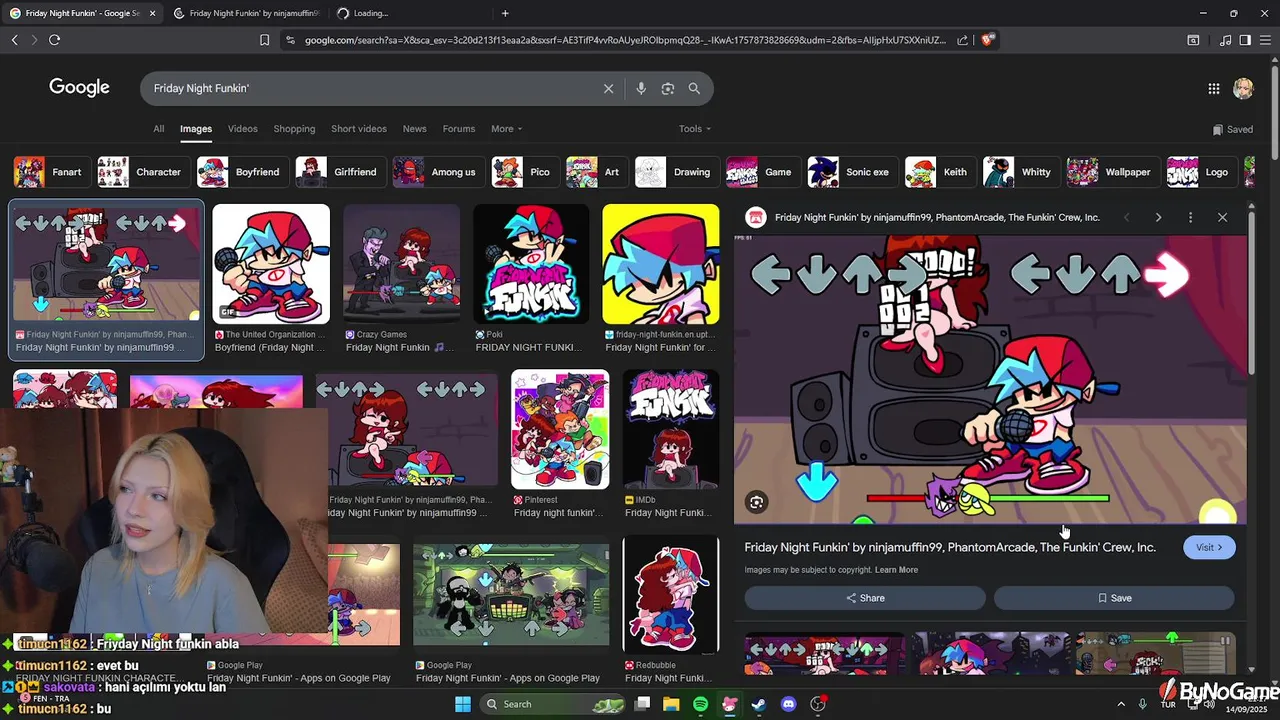Close the image preview panel

point(1222,217)
